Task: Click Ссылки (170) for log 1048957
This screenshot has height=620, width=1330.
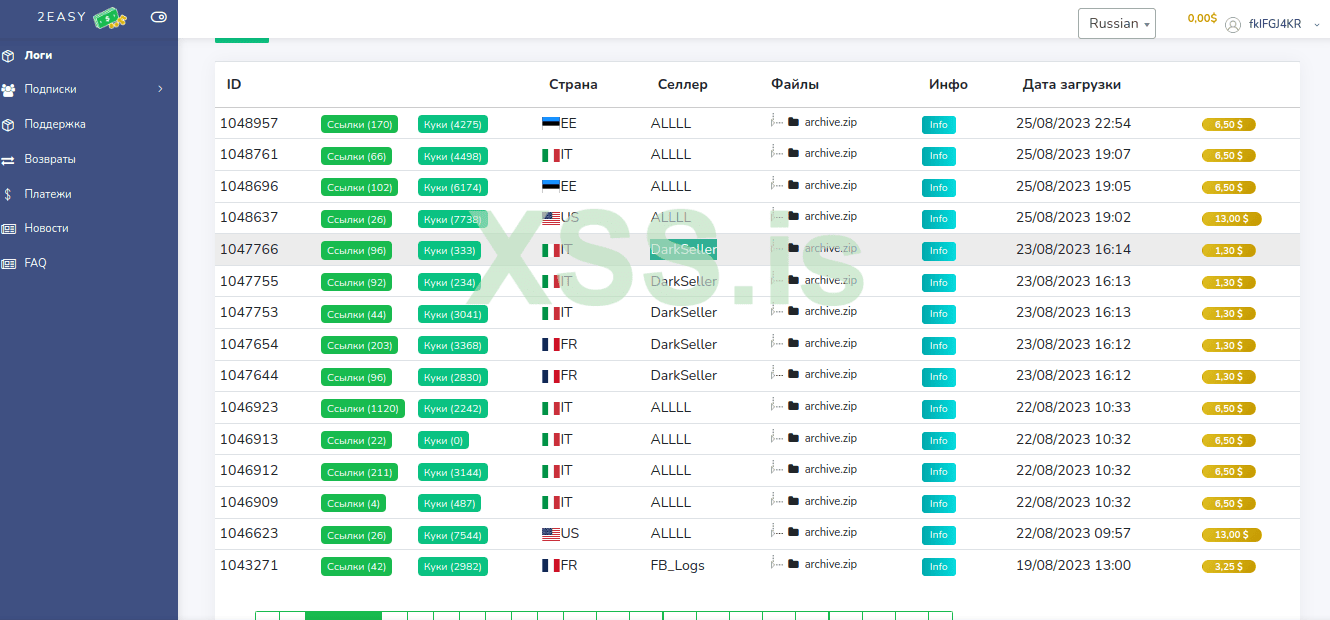Action: point(359,124)
